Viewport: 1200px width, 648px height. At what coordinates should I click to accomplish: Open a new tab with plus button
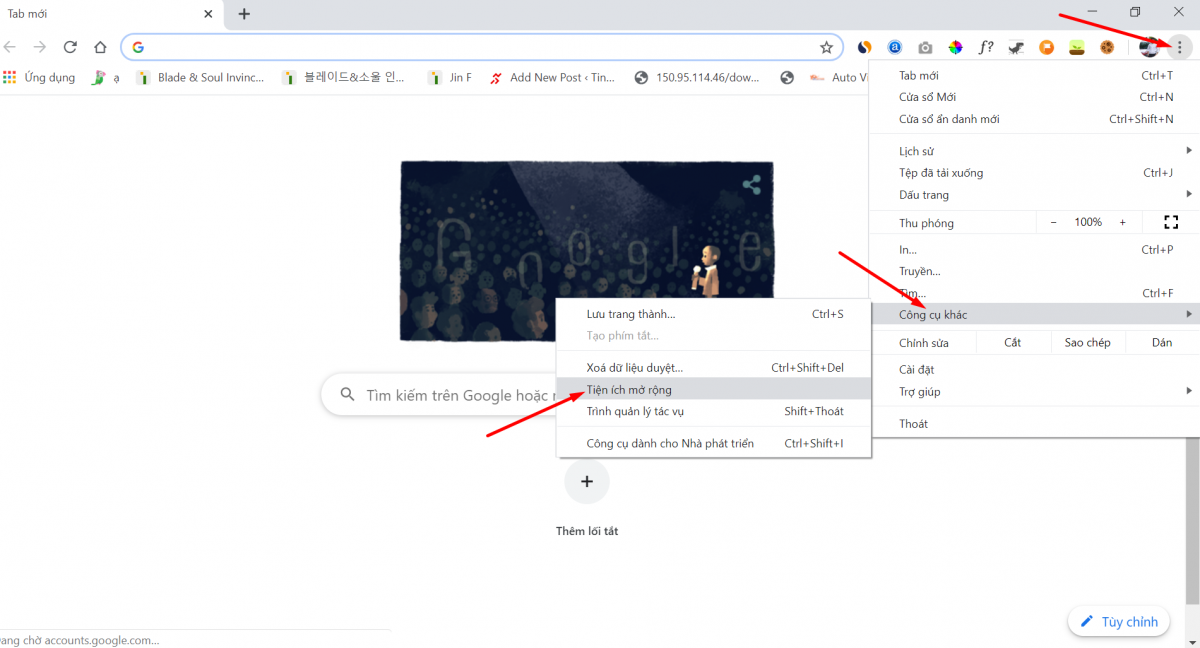[244, 14]
